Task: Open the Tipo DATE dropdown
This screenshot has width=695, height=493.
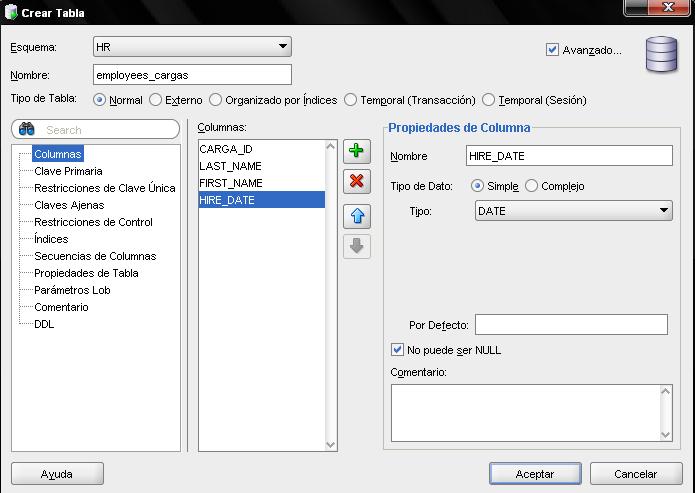Action: (x=574, y=211)
